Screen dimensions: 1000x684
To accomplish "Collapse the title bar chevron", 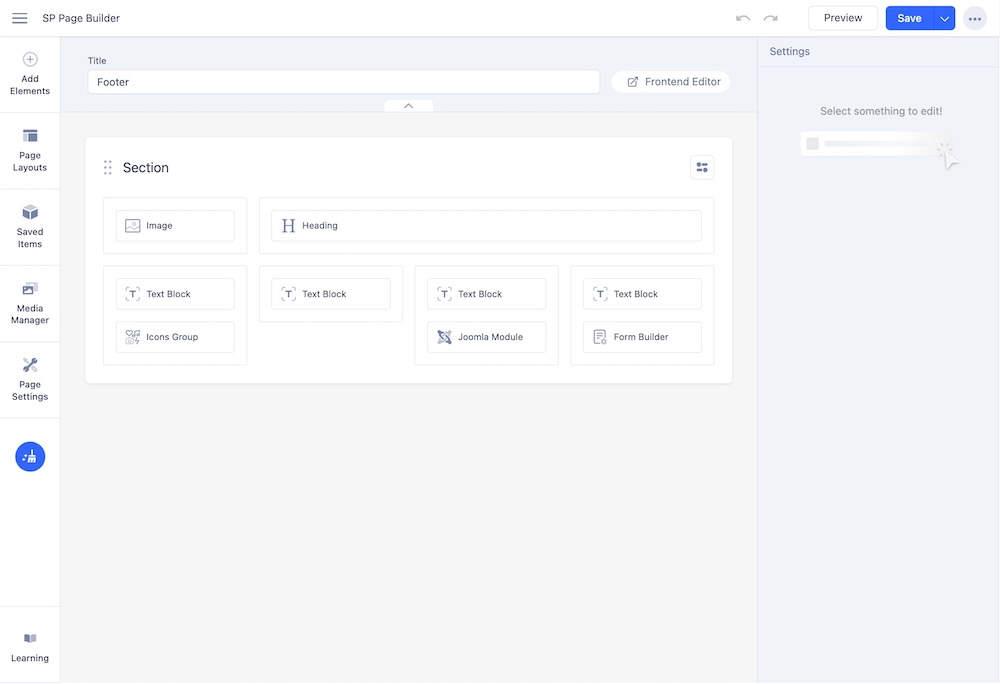I will pyautogui.click(x=408, y=106).
